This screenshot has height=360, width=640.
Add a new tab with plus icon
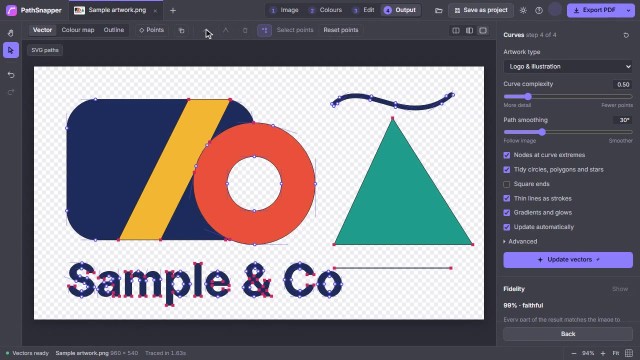point(173,11)
